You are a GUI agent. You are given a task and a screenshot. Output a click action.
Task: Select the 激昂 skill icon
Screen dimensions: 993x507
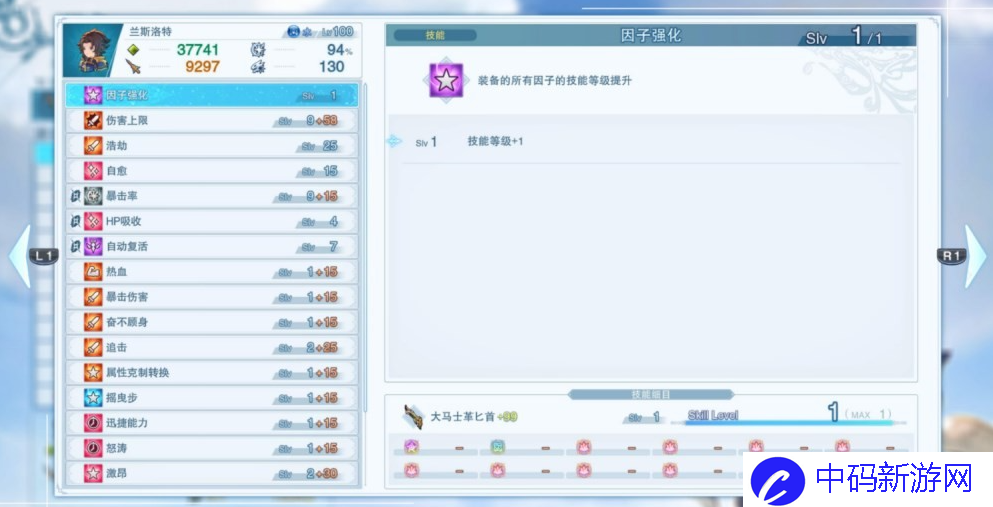click(x=93, y=473)
